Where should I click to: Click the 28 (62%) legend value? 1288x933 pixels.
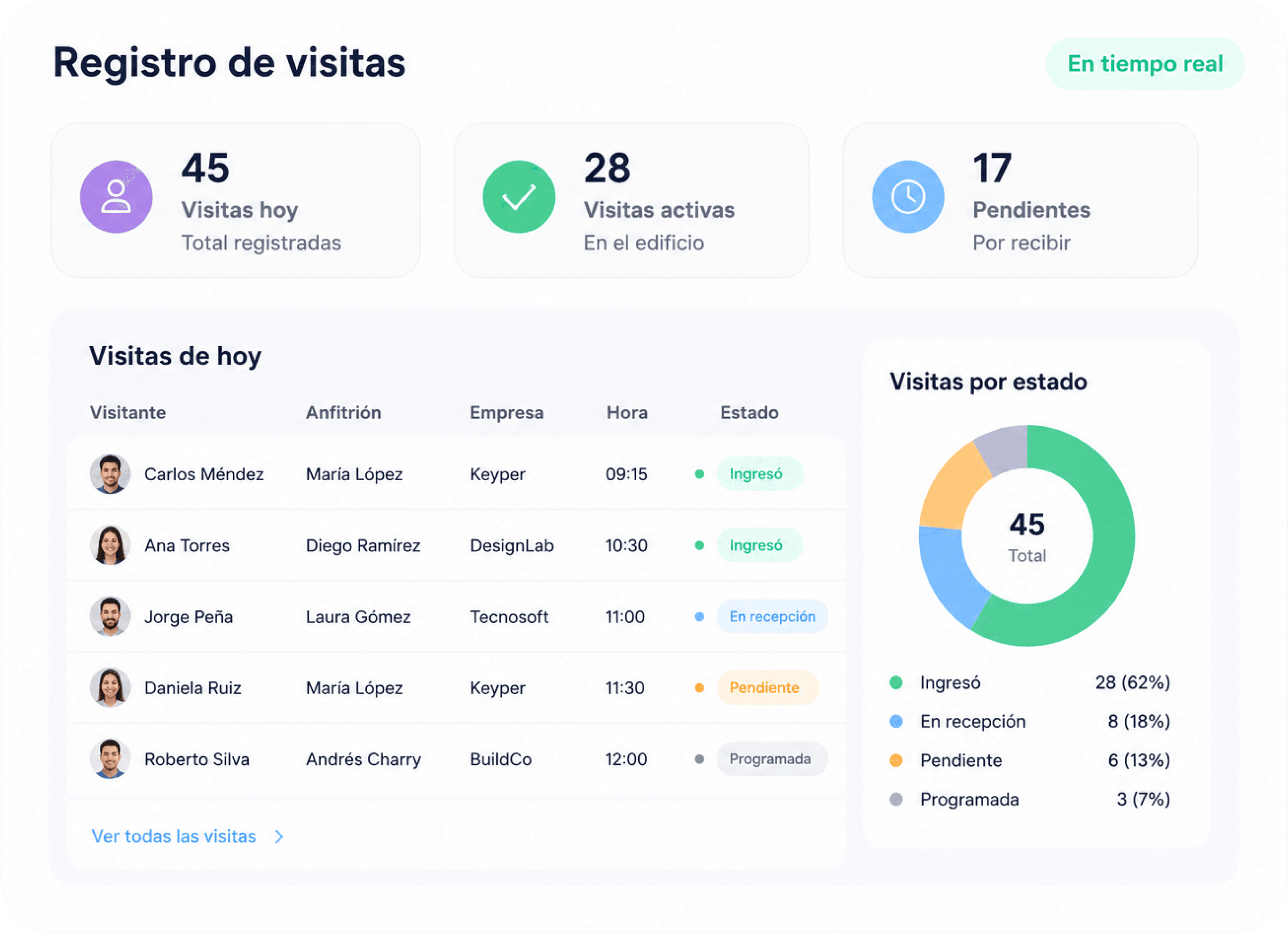click(1132, 683)
